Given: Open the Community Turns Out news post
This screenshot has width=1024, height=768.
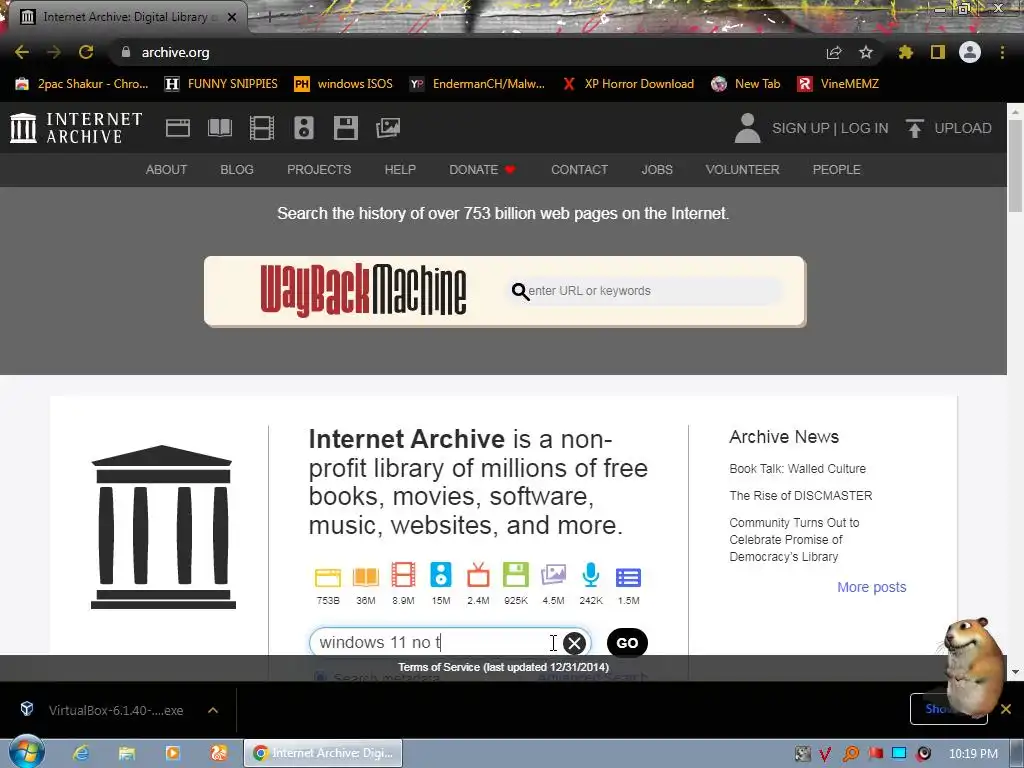Looking at the screenshot, I should coord(794,539).
